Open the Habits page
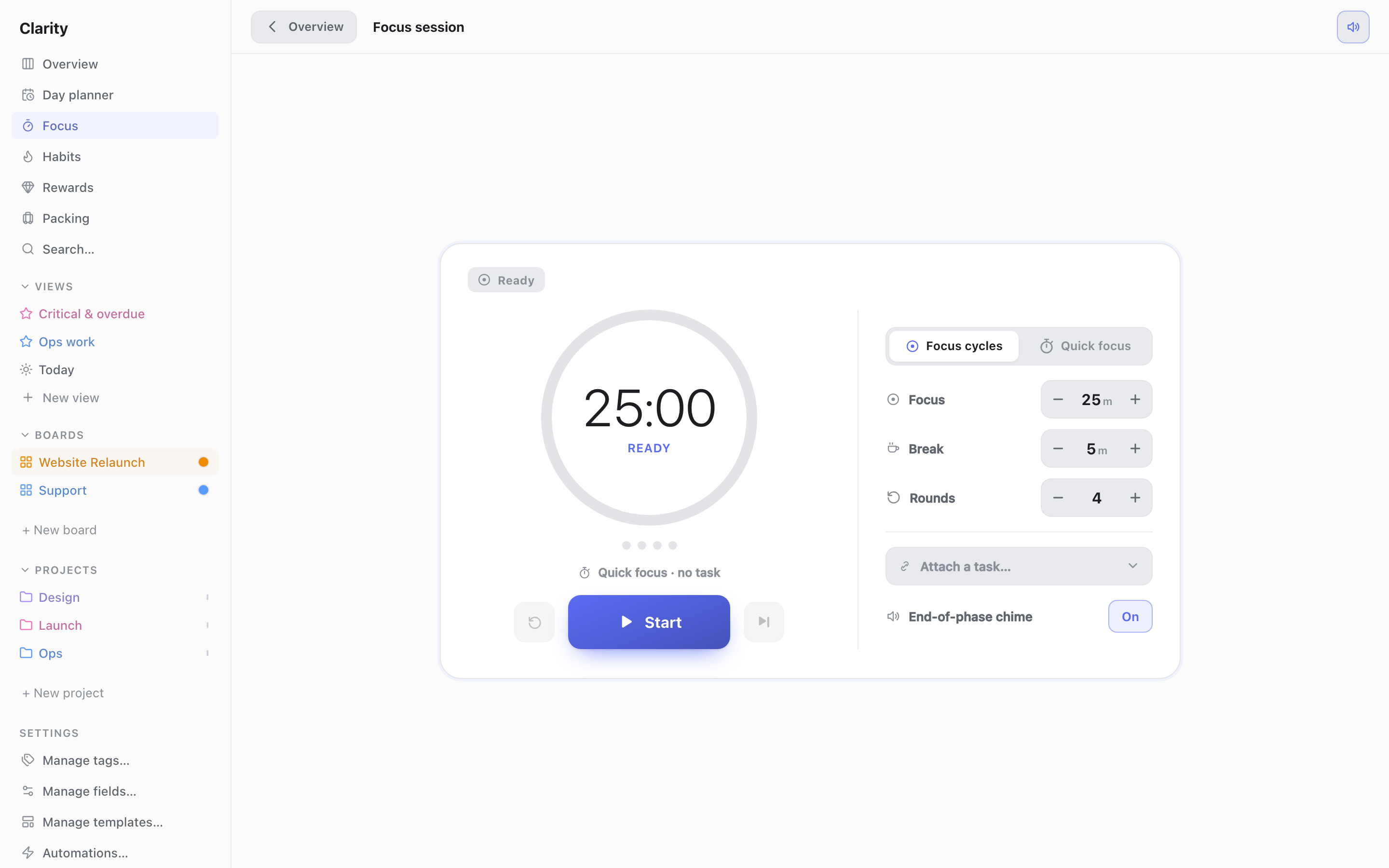This screenshot has width=1389, height=868. coord(115,157)
